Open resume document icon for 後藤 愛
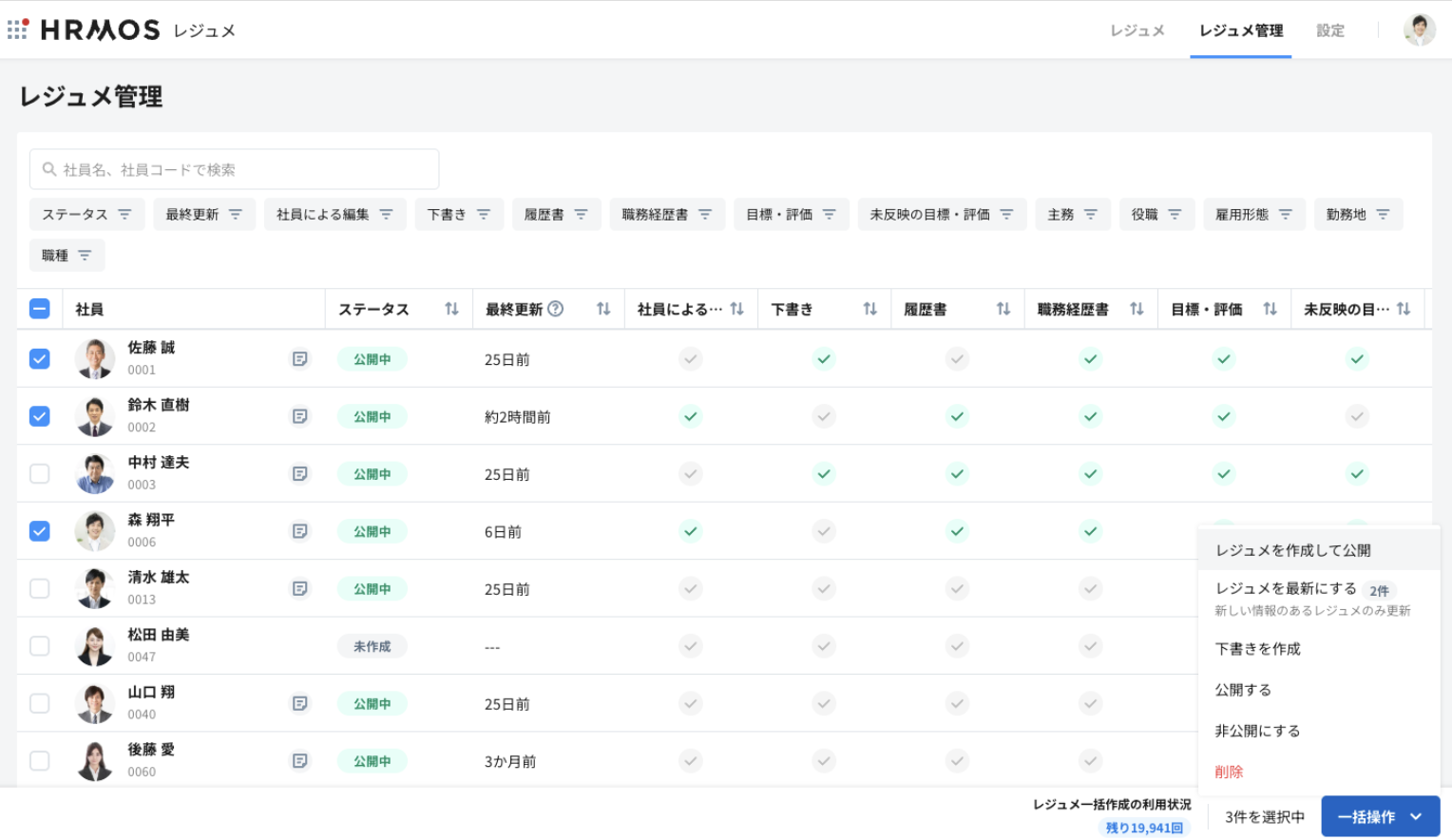 299,761
